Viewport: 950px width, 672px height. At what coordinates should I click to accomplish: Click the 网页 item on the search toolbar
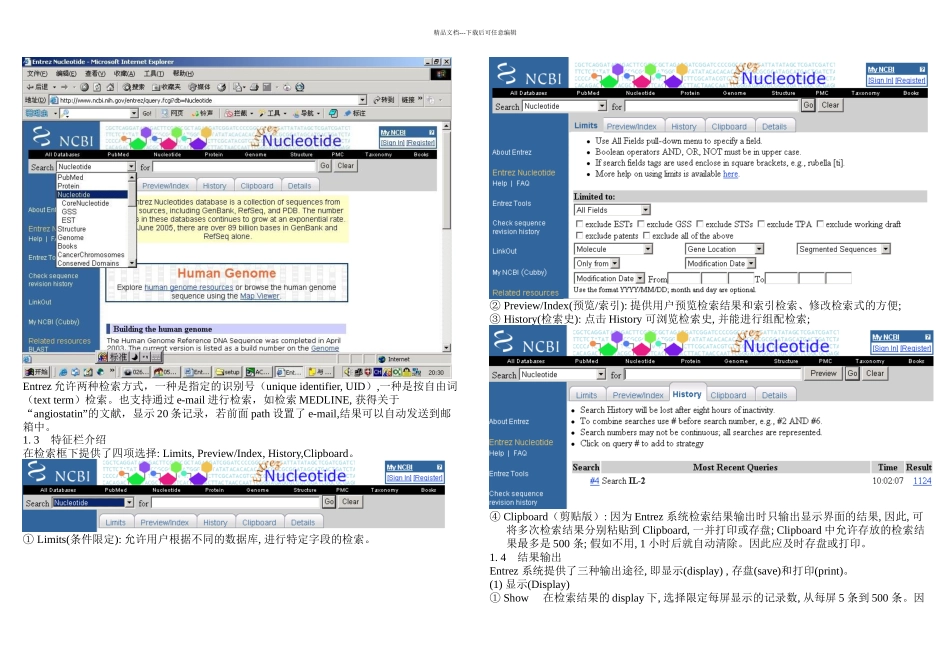click(173, 113)
